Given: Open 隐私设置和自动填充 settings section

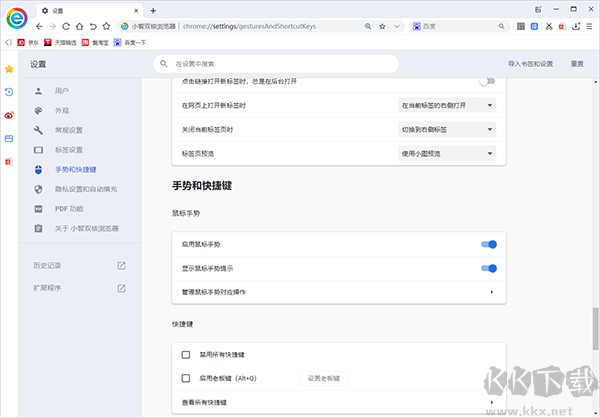Looking at the screenshot, I should pos(85,189).
